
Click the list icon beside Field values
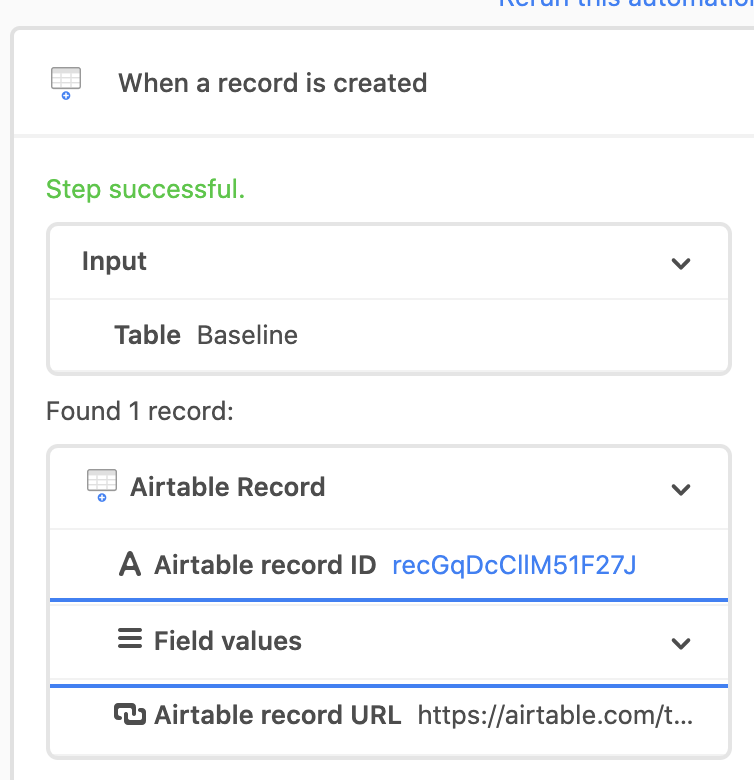click(130, 639)
